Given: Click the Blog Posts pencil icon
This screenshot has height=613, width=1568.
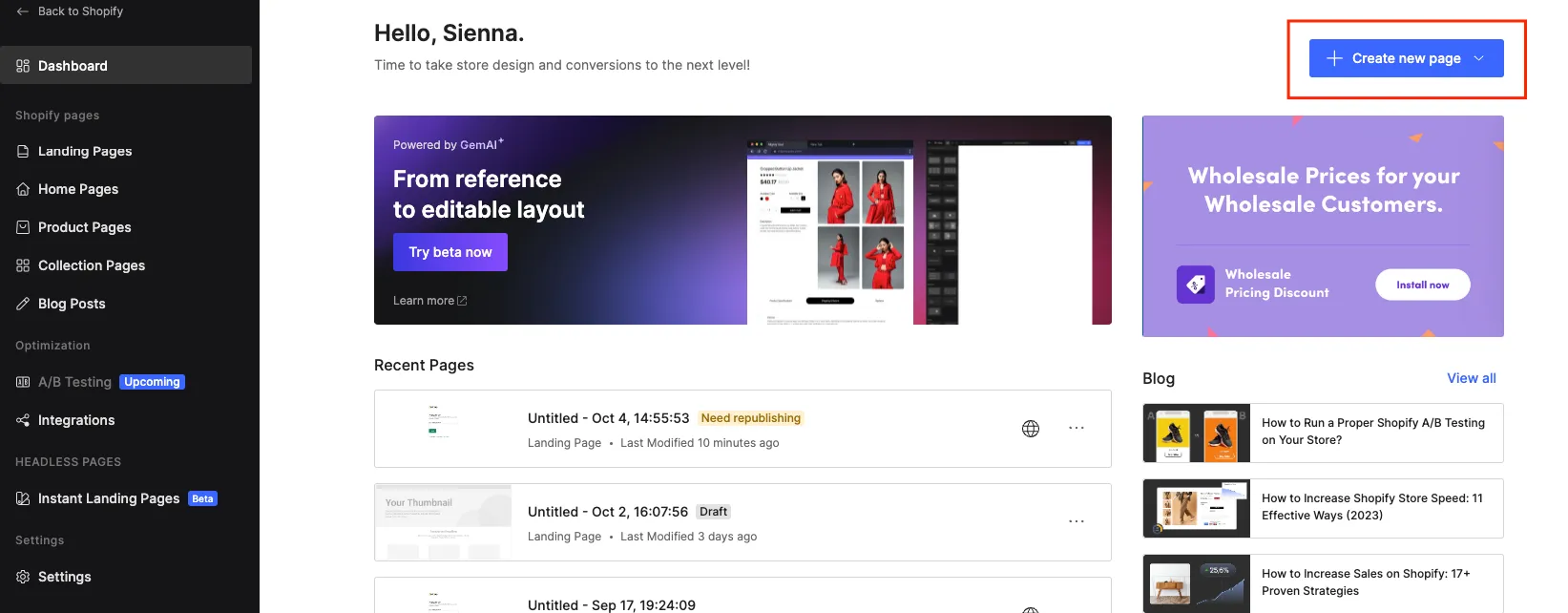Looking at the screenshot, I should point(23,304).
